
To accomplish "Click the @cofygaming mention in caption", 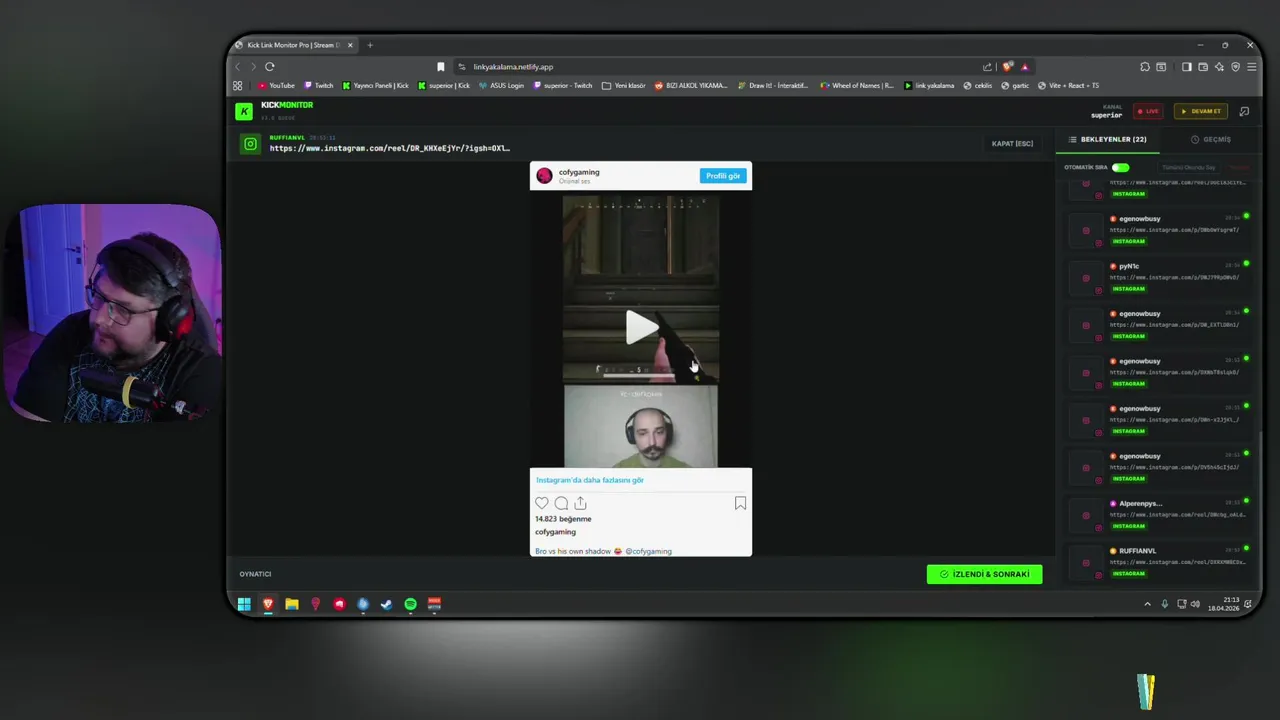I will [649, 551].
